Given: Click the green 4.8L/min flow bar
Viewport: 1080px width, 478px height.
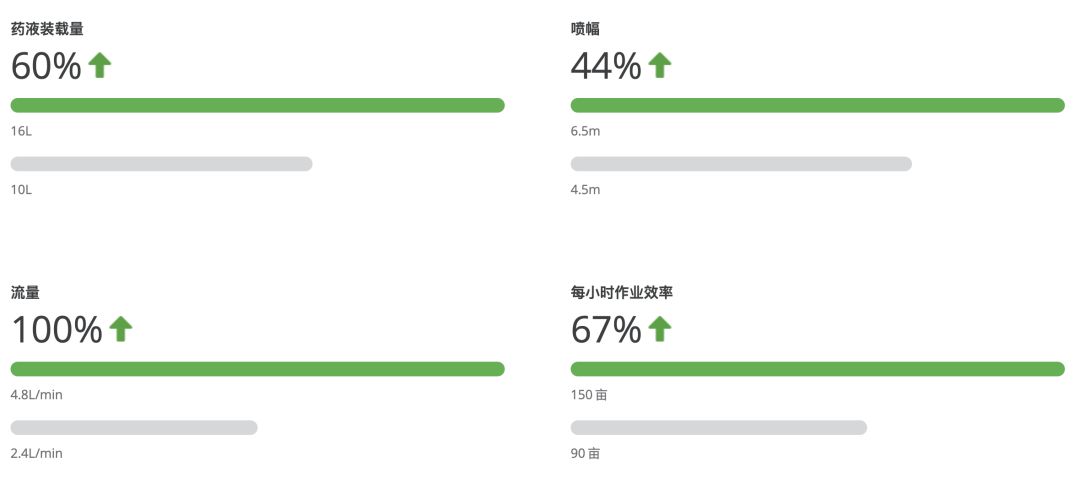Looking at the screenshot, I should coord(257,369).
